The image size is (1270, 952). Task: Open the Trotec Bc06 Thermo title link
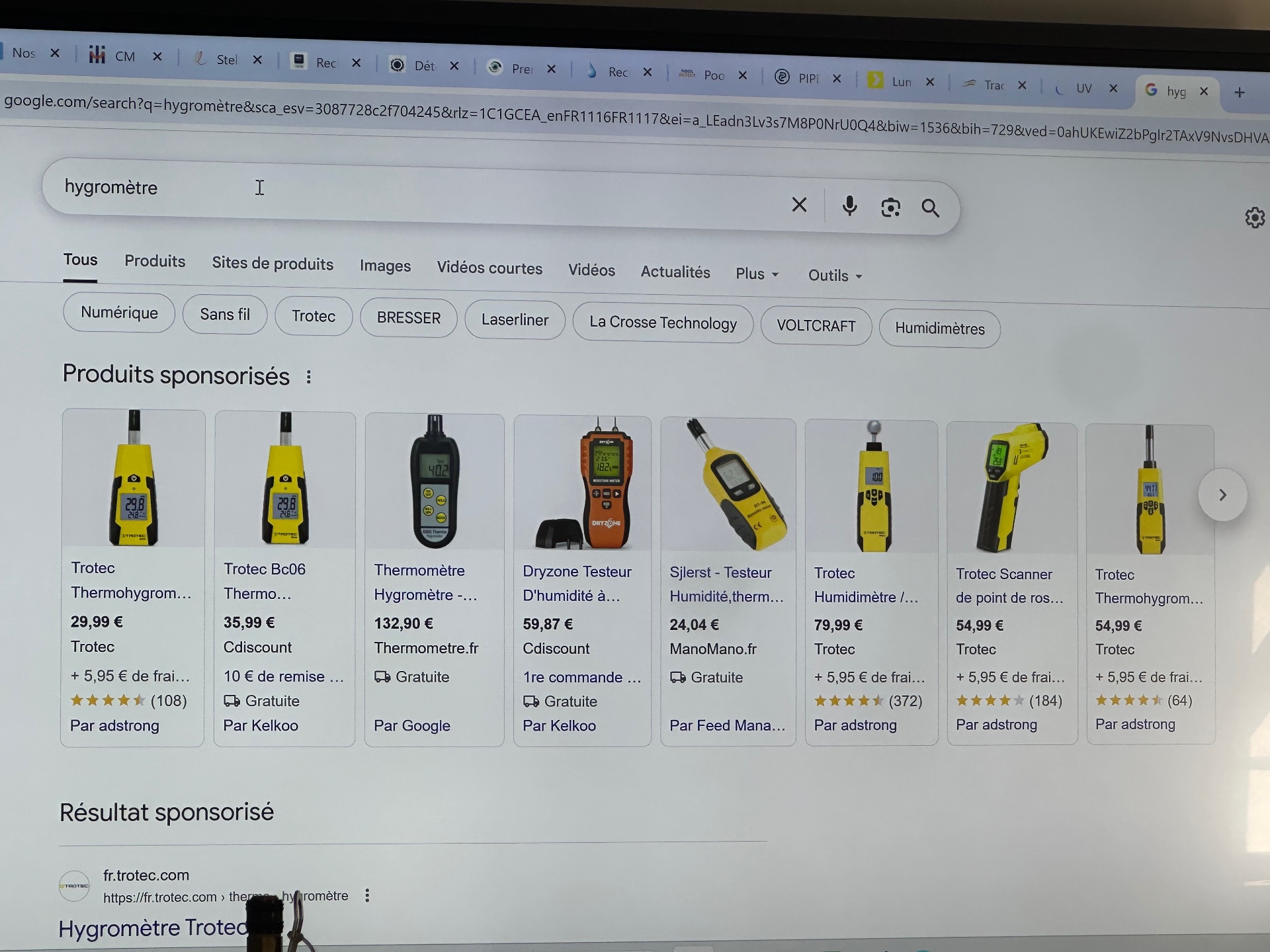click(265, 581)
